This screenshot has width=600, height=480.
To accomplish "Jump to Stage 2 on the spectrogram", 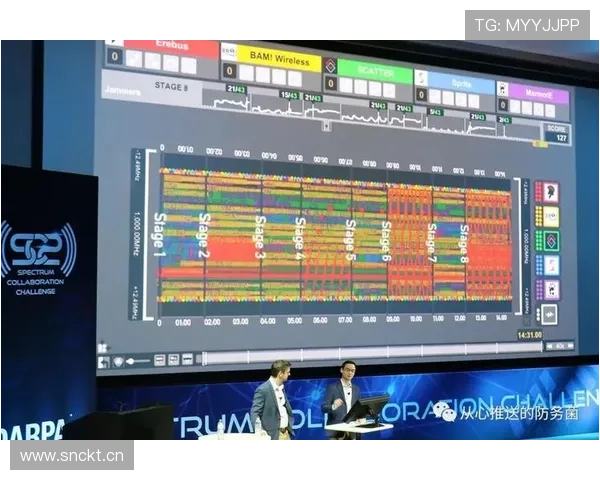I will point(203,236).
